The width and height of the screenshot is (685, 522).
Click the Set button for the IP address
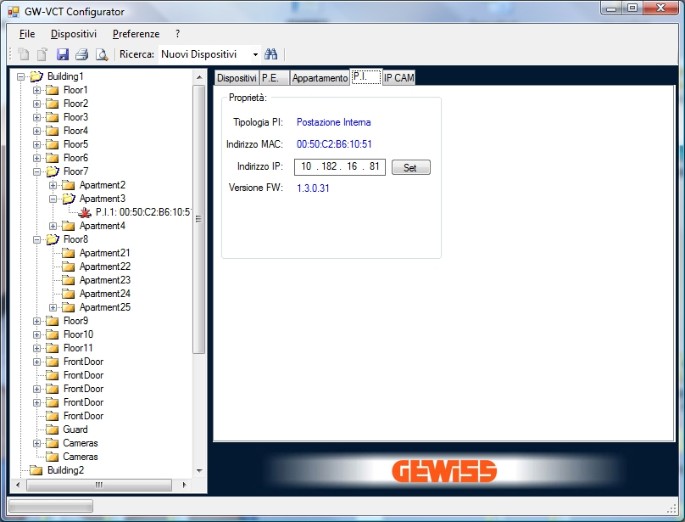click(411, 167)
